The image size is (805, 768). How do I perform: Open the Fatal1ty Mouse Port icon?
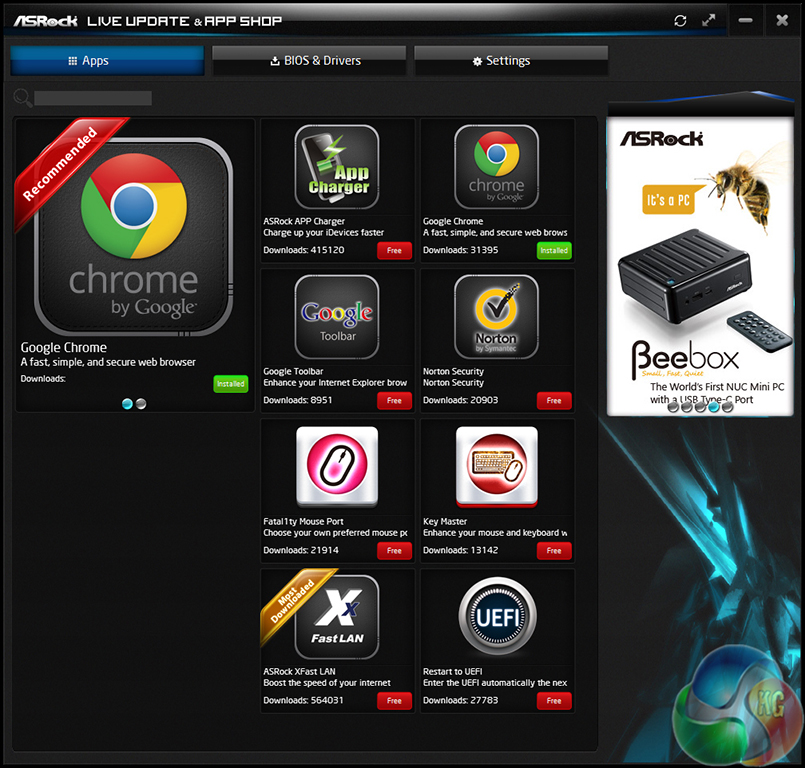click(x=337, y=467)
